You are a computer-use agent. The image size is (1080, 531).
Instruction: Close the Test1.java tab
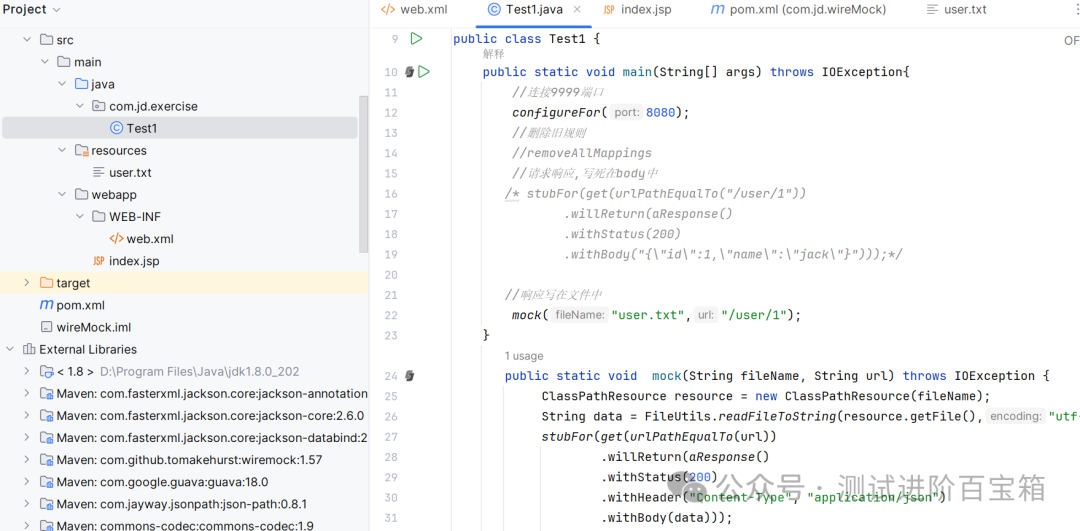(x=577, y=10)
